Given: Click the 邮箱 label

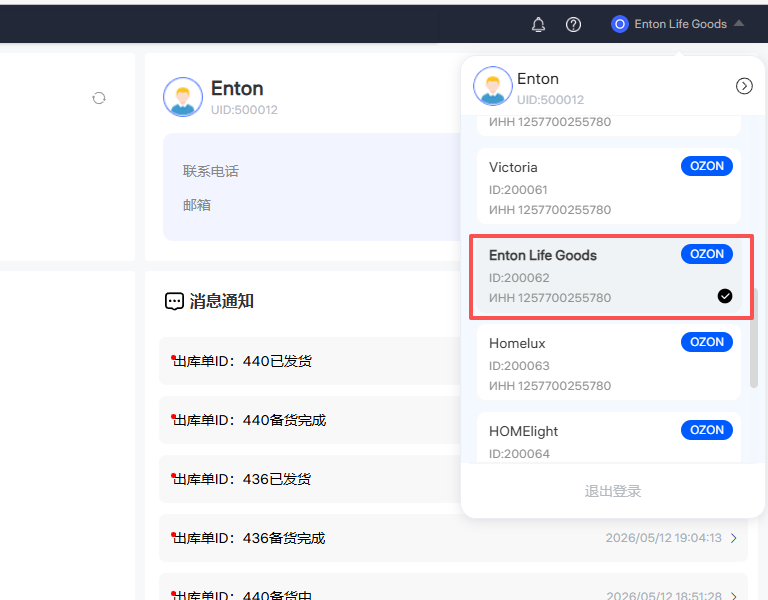Looking at the screenshot, I should tap(197, 205).
